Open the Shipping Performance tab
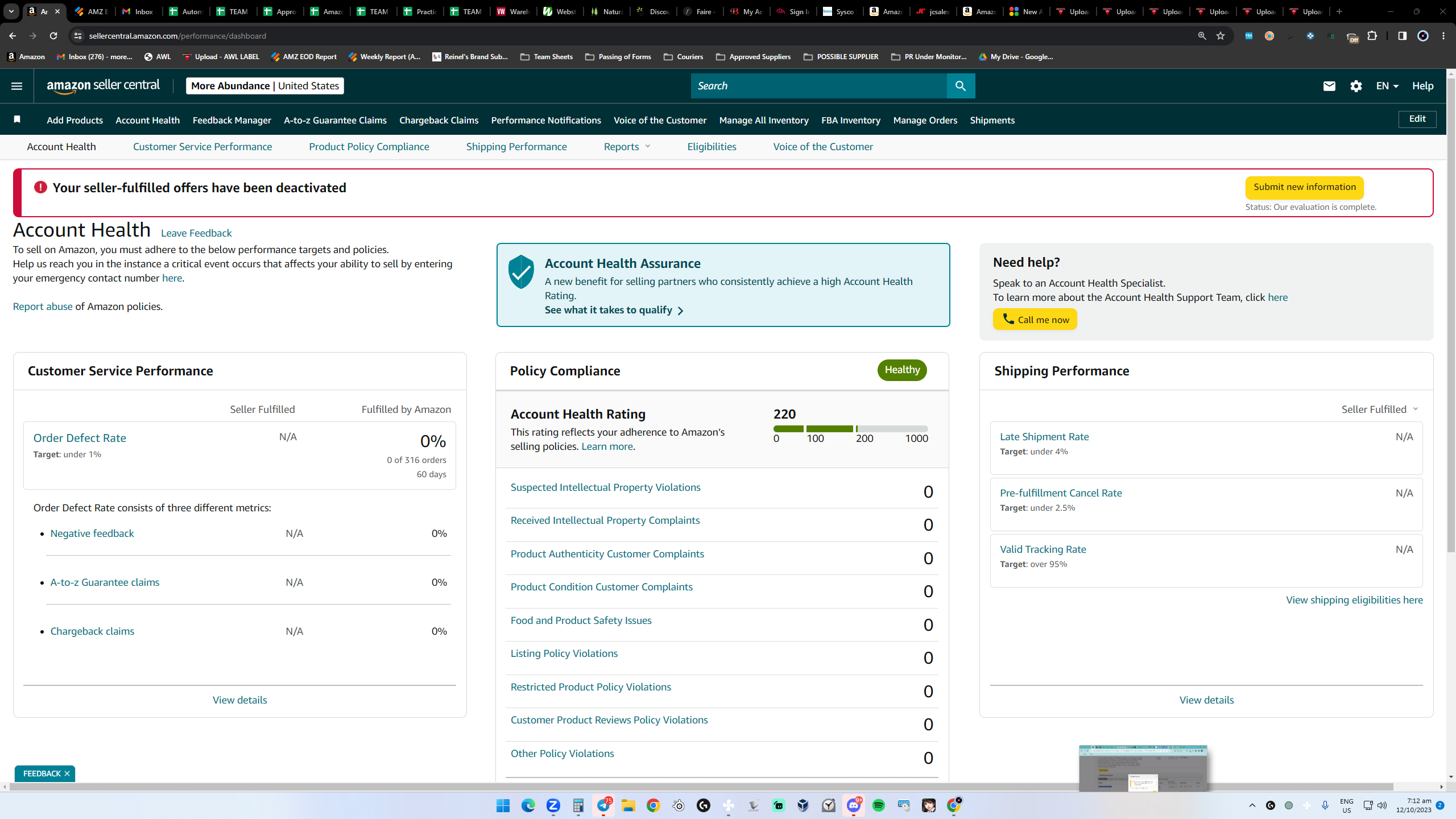The image size is (1456, 819). 516,147
